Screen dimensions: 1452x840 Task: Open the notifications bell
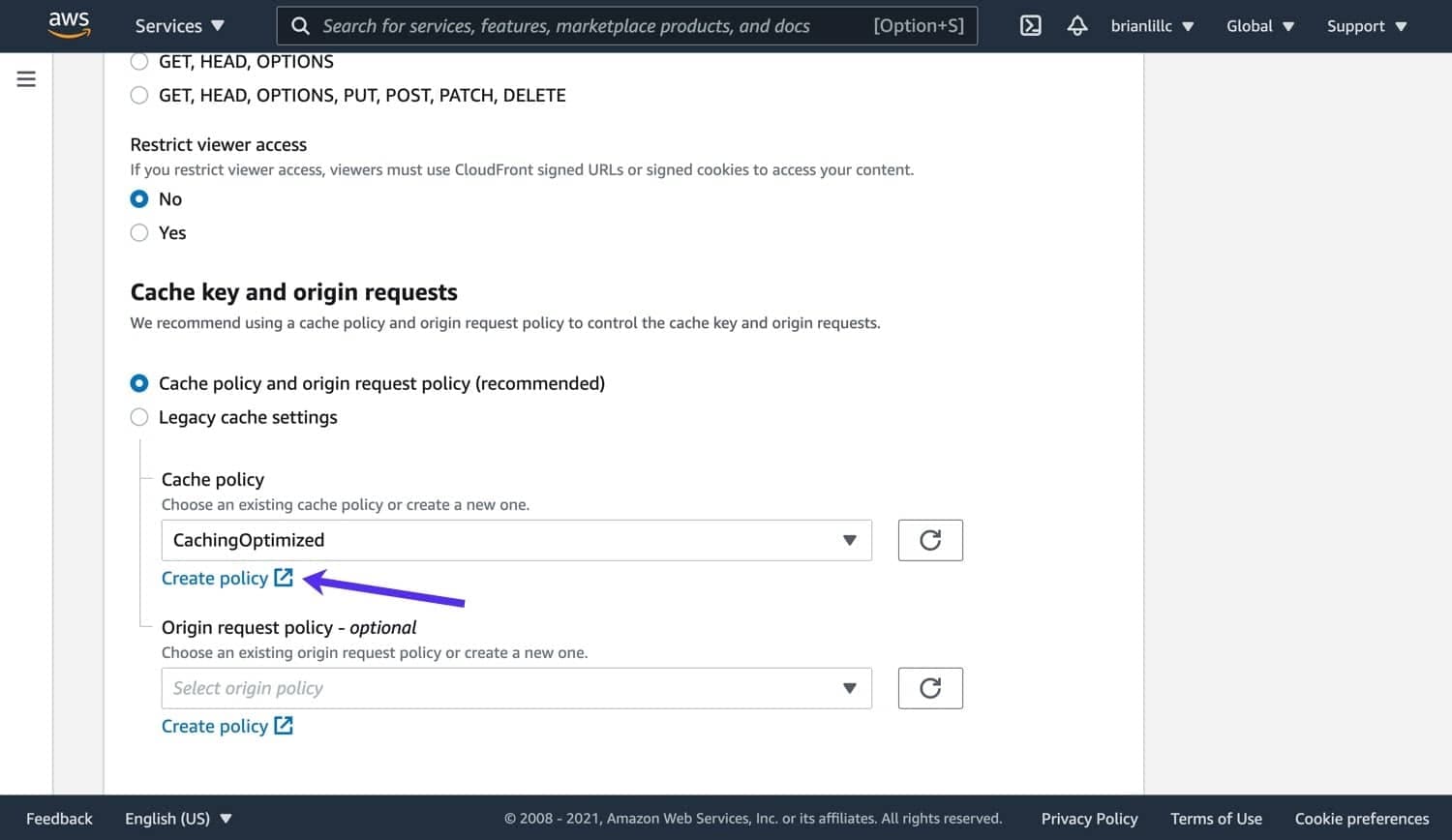(1077, 26)
